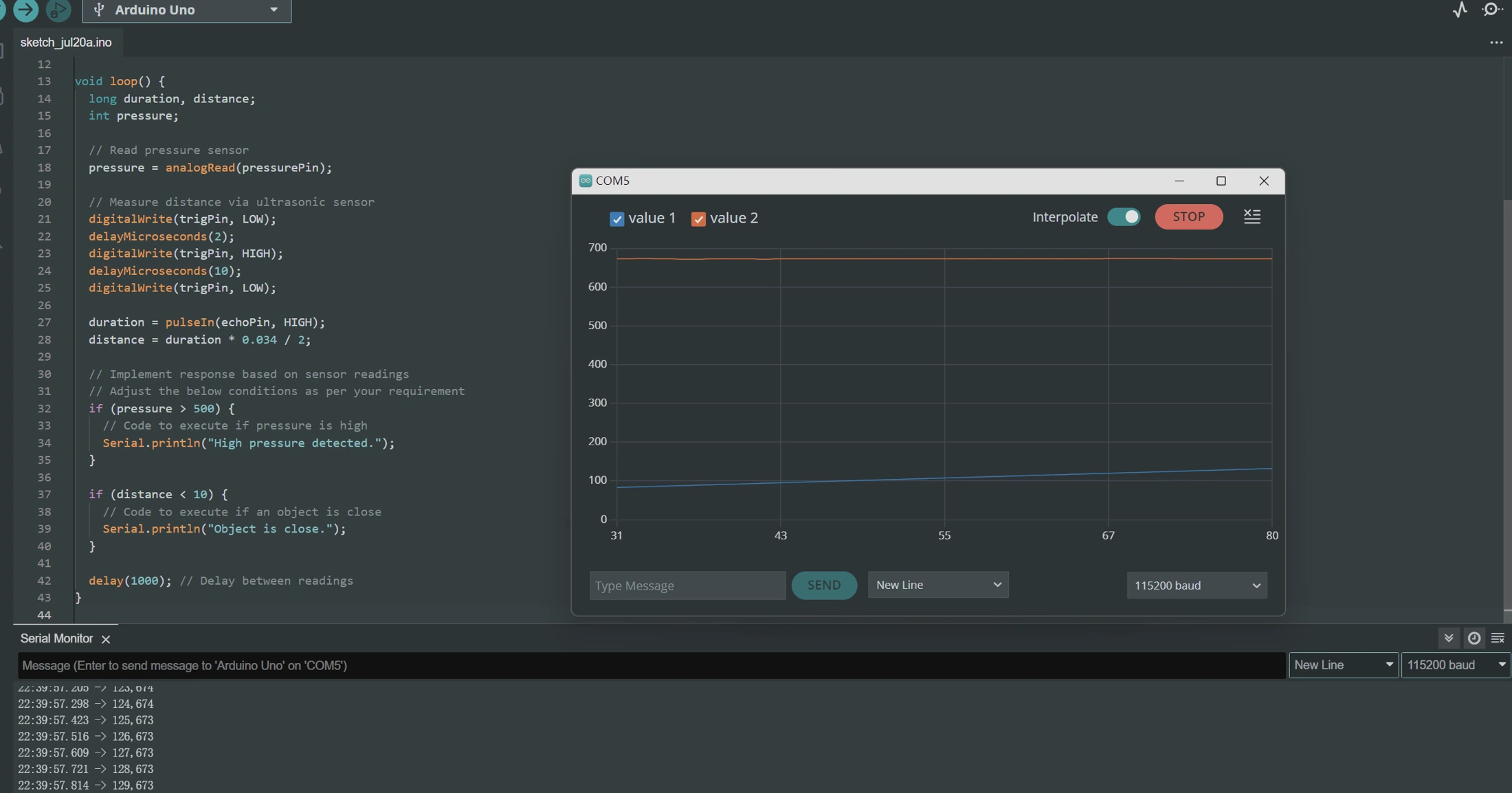Click line number 32 in gutter
The width and height of the screenshot is (1512, 793).
pyautogui.click(x=44, y=408)
